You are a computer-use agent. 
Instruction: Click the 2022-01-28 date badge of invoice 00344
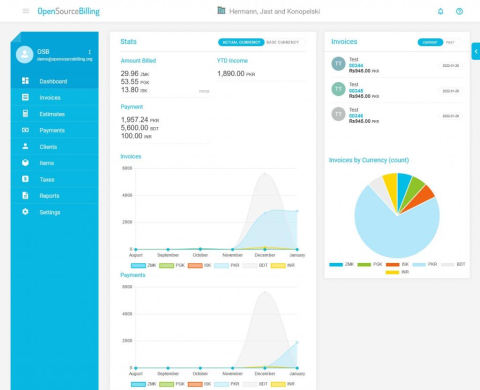click(x=451, y=66)
